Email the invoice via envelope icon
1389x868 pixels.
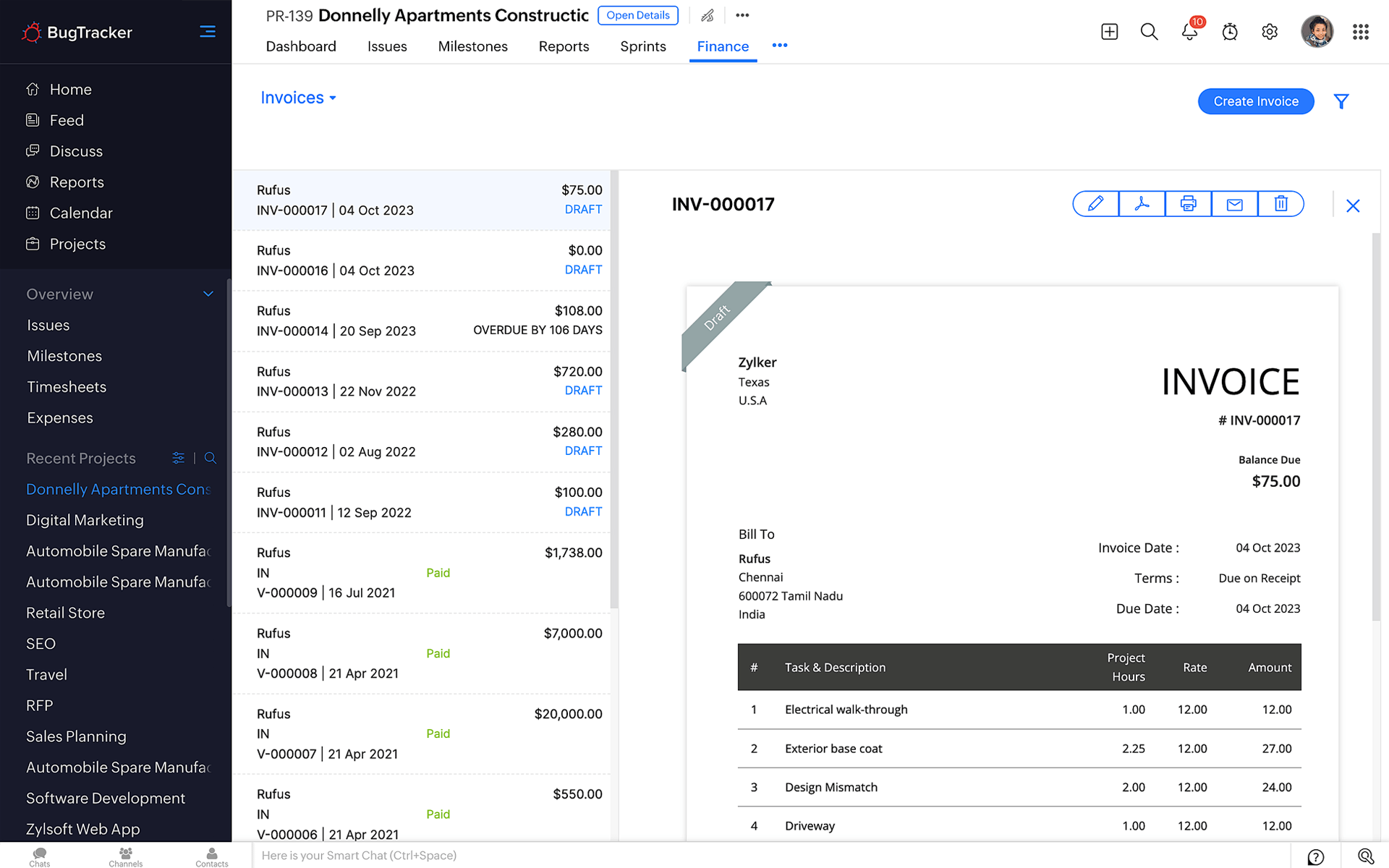pos(1234,204)
